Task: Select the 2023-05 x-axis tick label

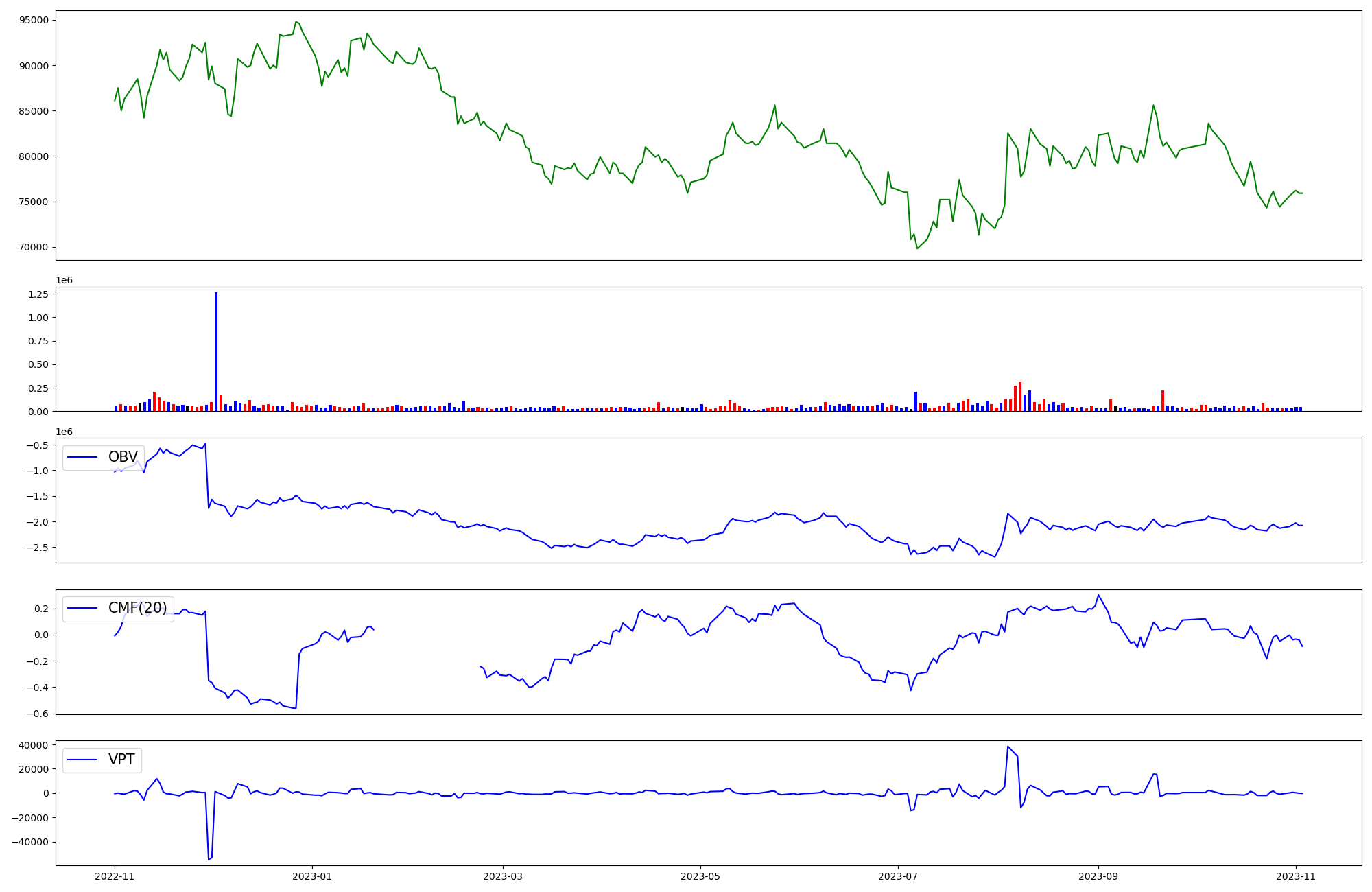Action: tap(700, 876)
